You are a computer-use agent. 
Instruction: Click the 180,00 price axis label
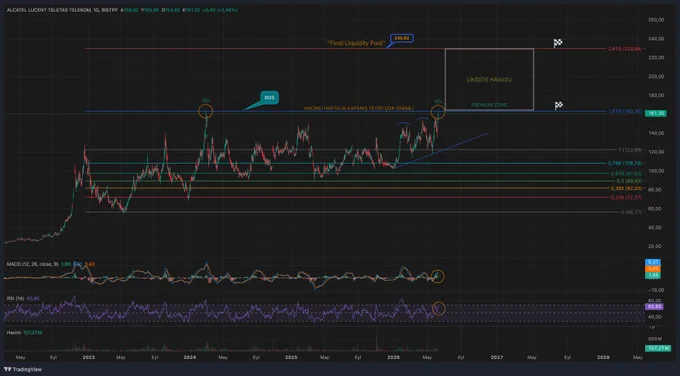point(656,95)
